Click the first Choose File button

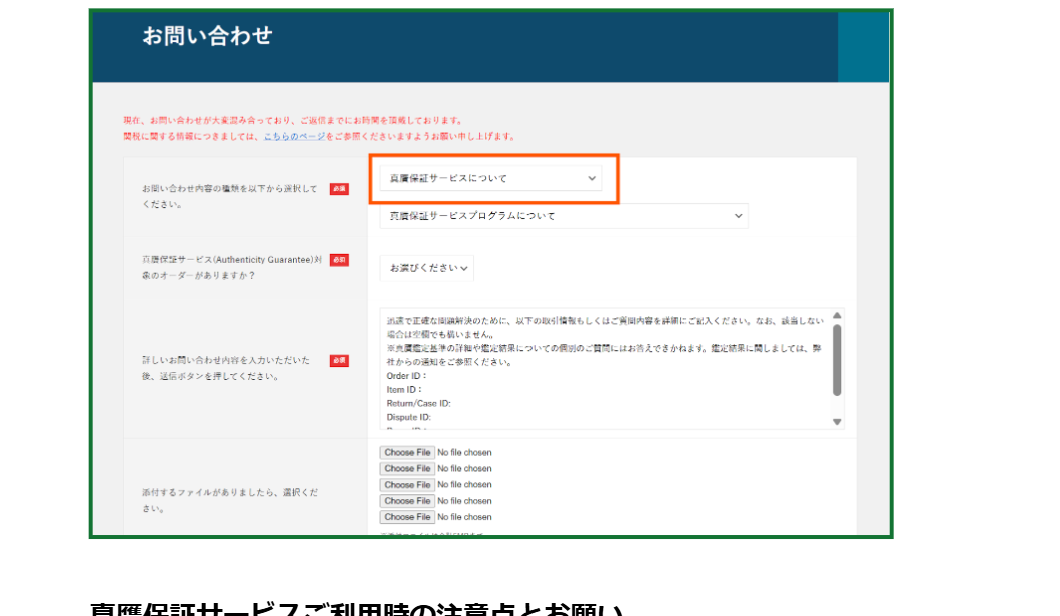tap(406, 452)
